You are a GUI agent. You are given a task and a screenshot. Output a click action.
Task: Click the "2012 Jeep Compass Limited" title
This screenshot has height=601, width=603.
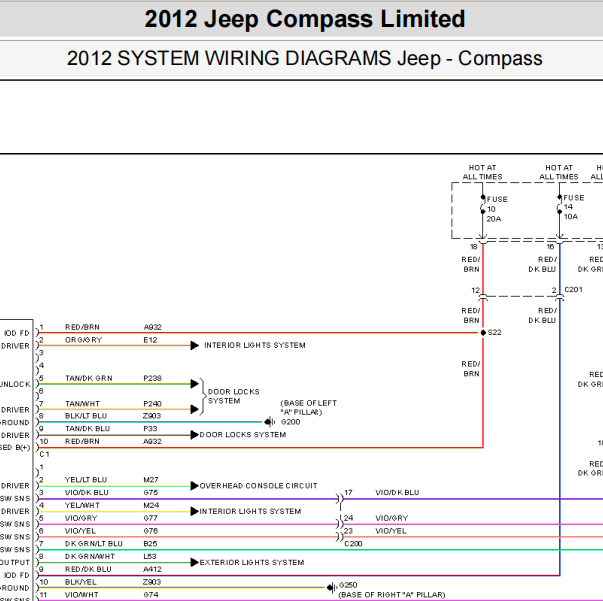[305, 19]
